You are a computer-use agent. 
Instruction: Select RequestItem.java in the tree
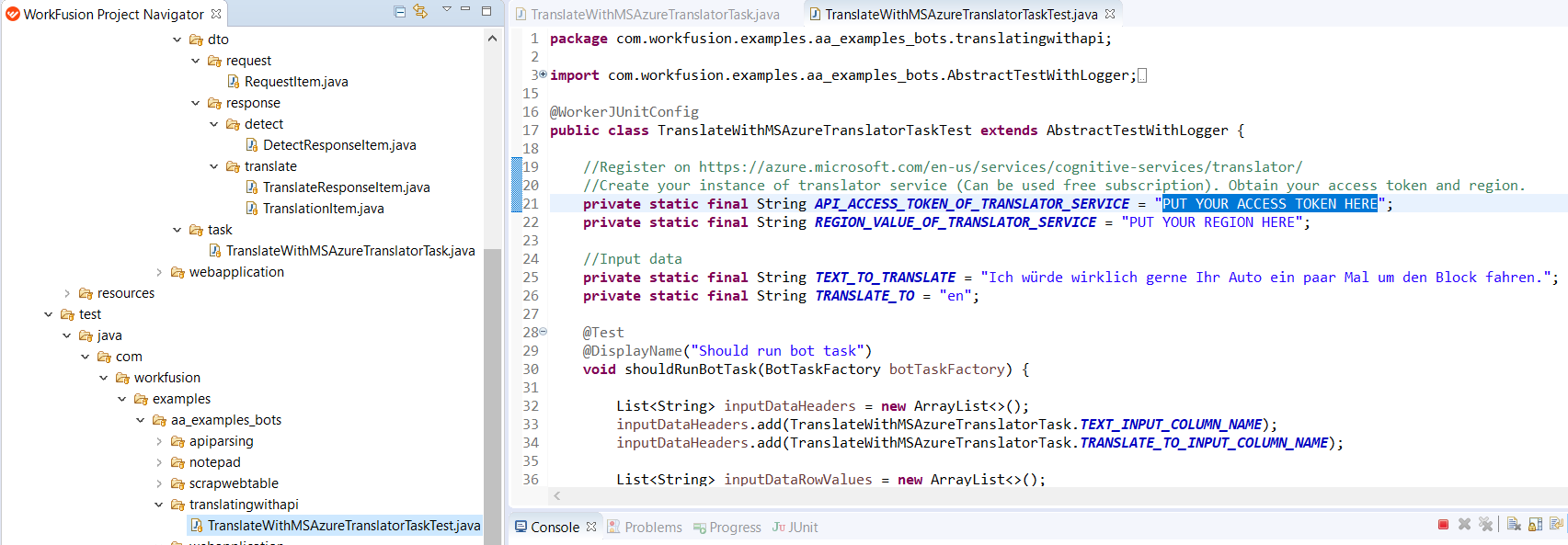[296, 82]
